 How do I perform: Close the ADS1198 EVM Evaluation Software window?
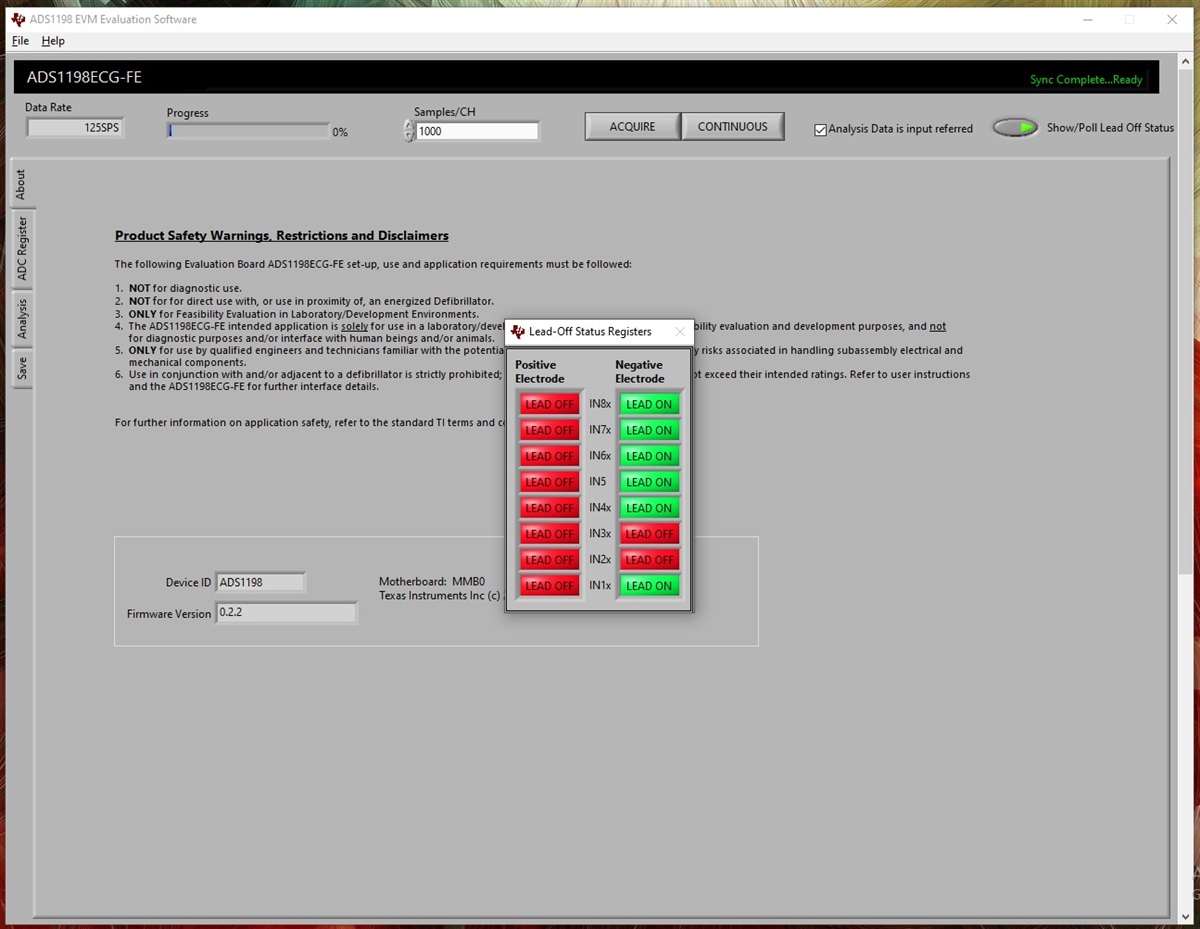coord(1172,19)
